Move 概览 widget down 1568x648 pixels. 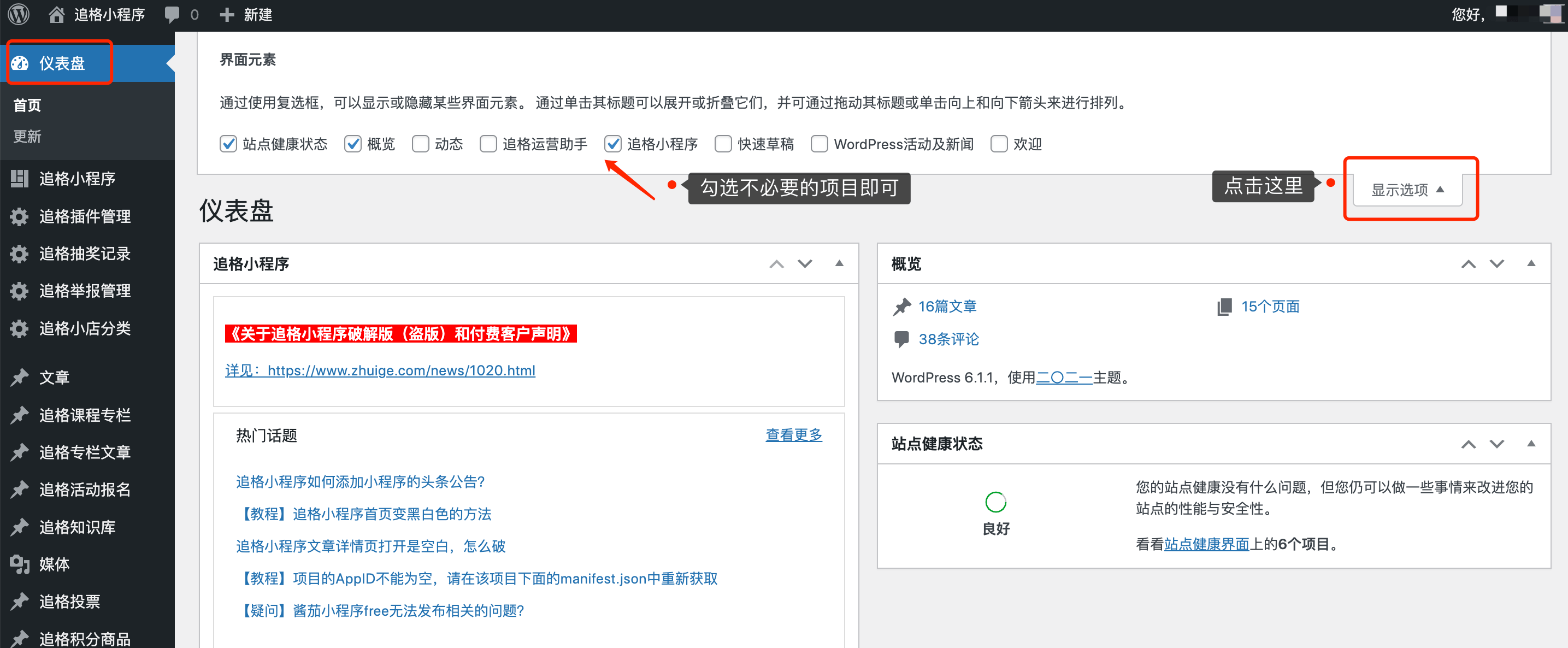[x=1497, y=264]
